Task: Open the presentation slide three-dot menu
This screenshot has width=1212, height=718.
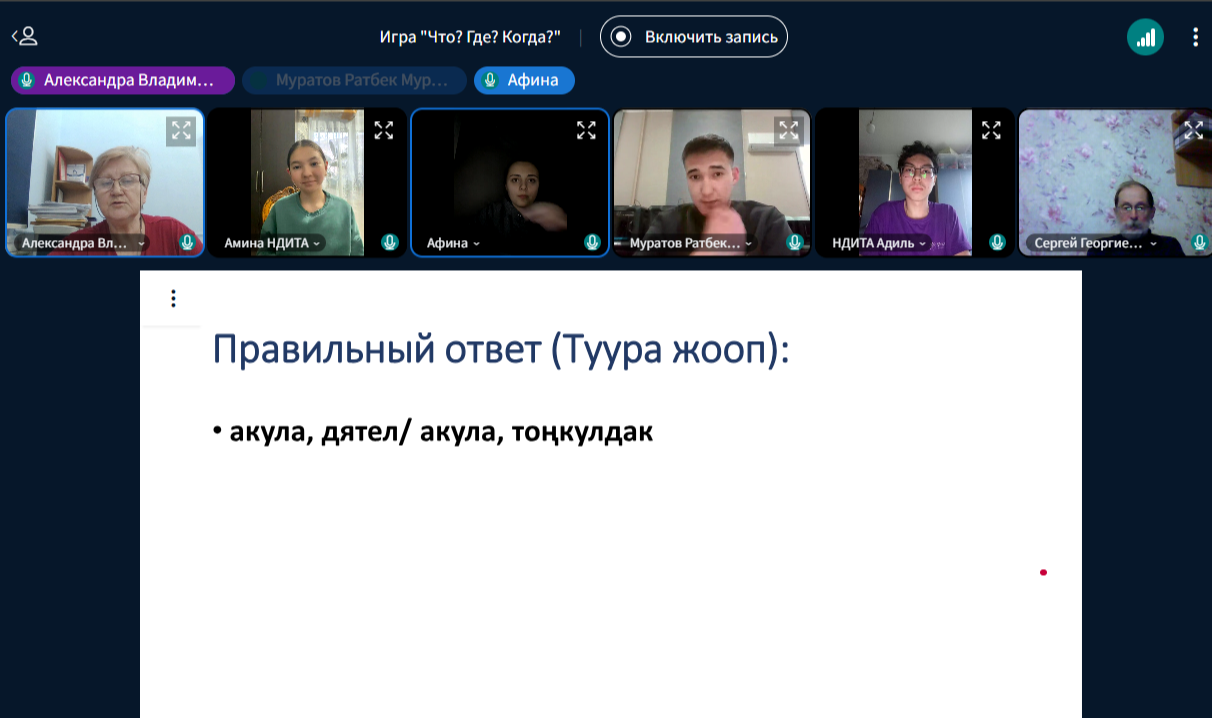Action: pos(173,298)
